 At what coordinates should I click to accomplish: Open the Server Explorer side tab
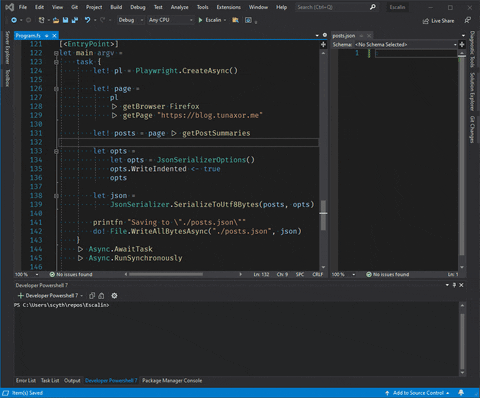click(x=7, y=47)
